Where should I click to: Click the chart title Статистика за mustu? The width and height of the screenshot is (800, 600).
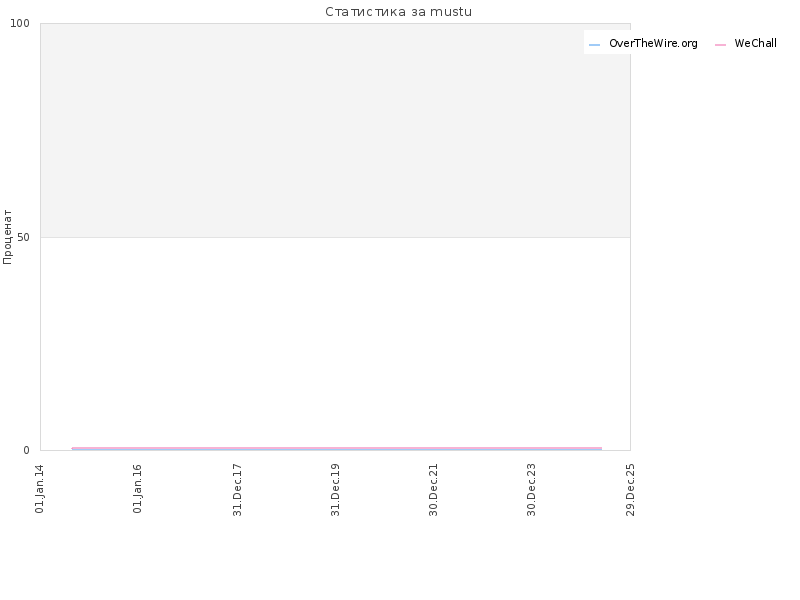coord(398,12)
